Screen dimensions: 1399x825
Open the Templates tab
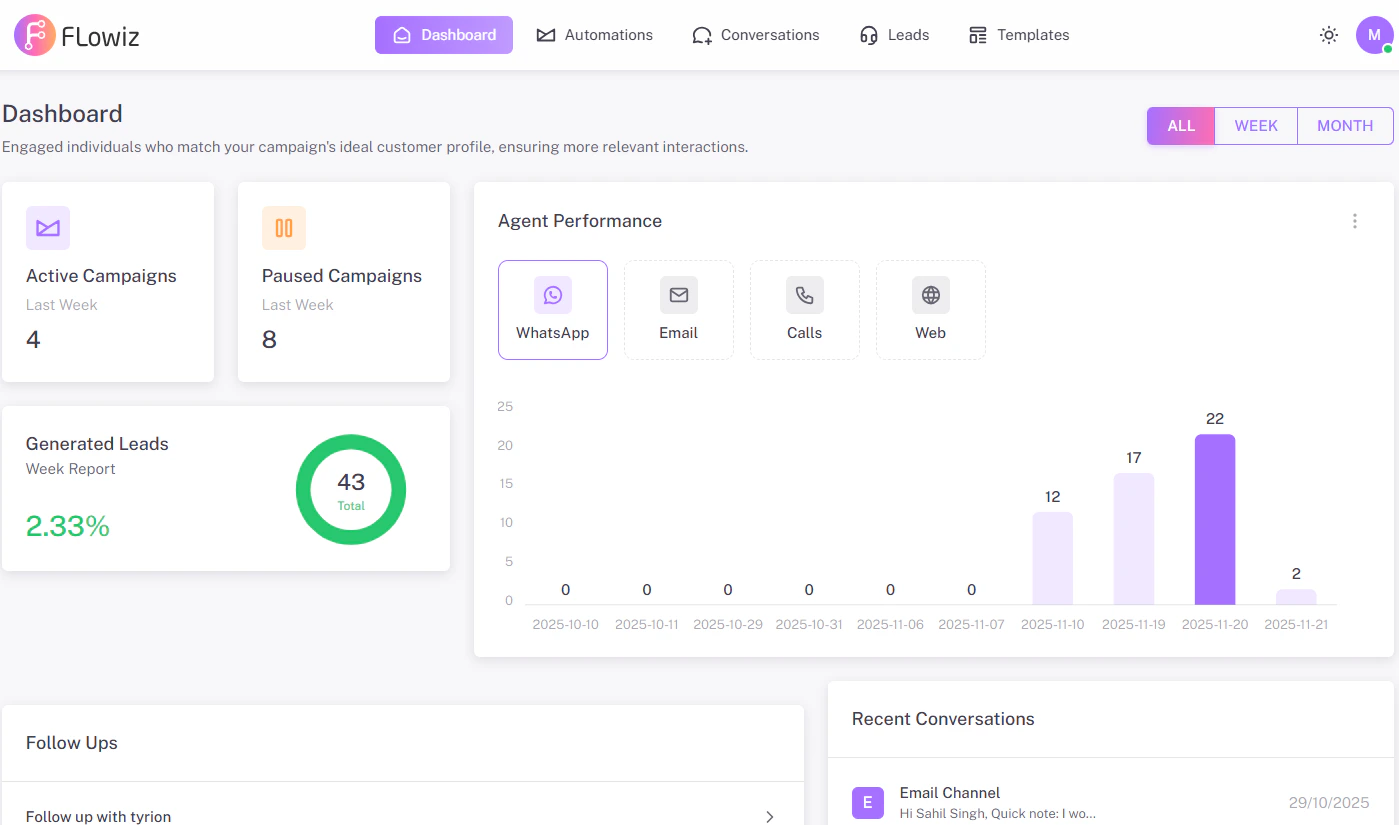coord(1019,35)
